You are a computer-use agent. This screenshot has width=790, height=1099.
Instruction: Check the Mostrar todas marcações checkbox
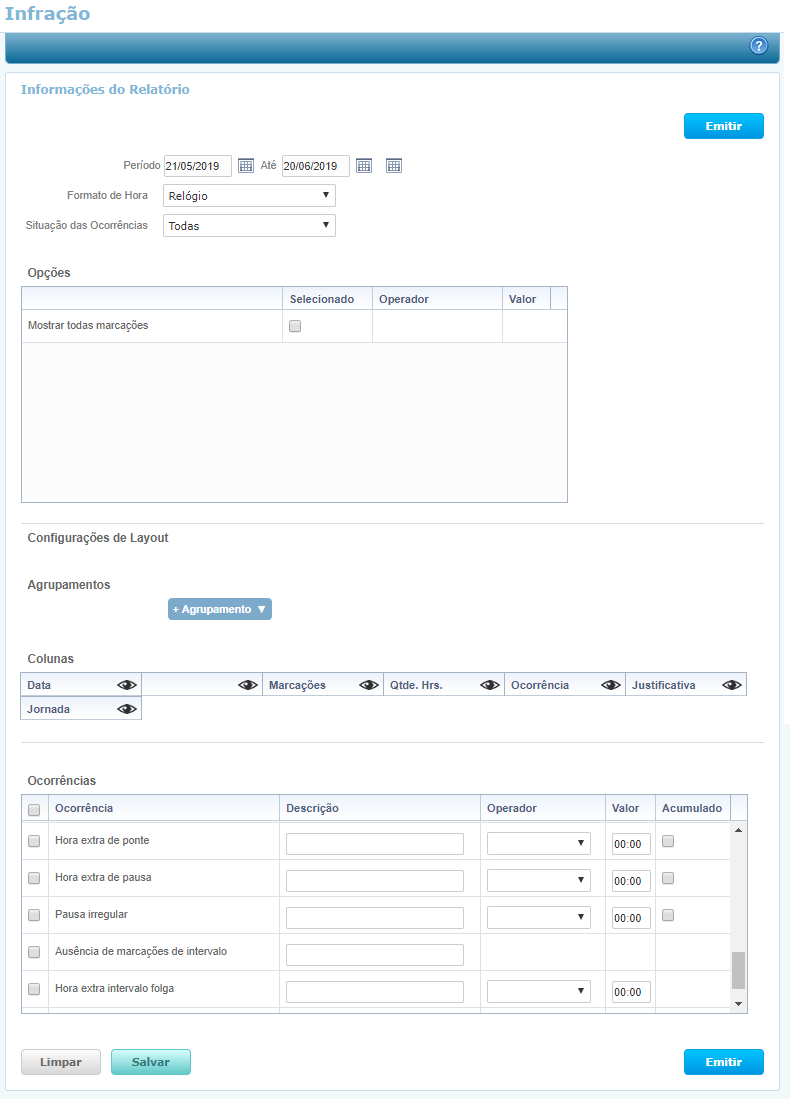click(x=295, y=326)
